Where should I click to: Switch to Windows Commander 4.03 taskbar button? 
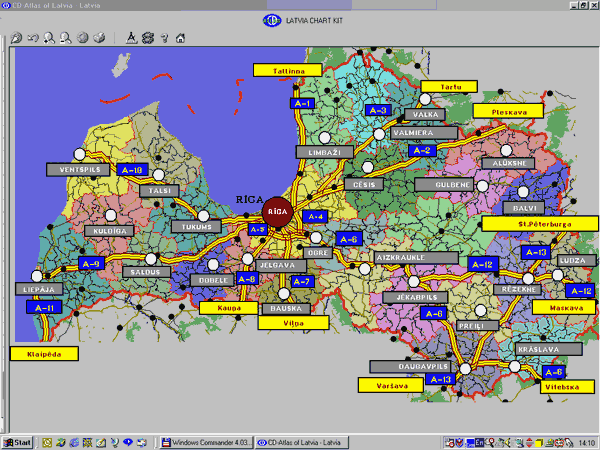click(x=207, y=443)
